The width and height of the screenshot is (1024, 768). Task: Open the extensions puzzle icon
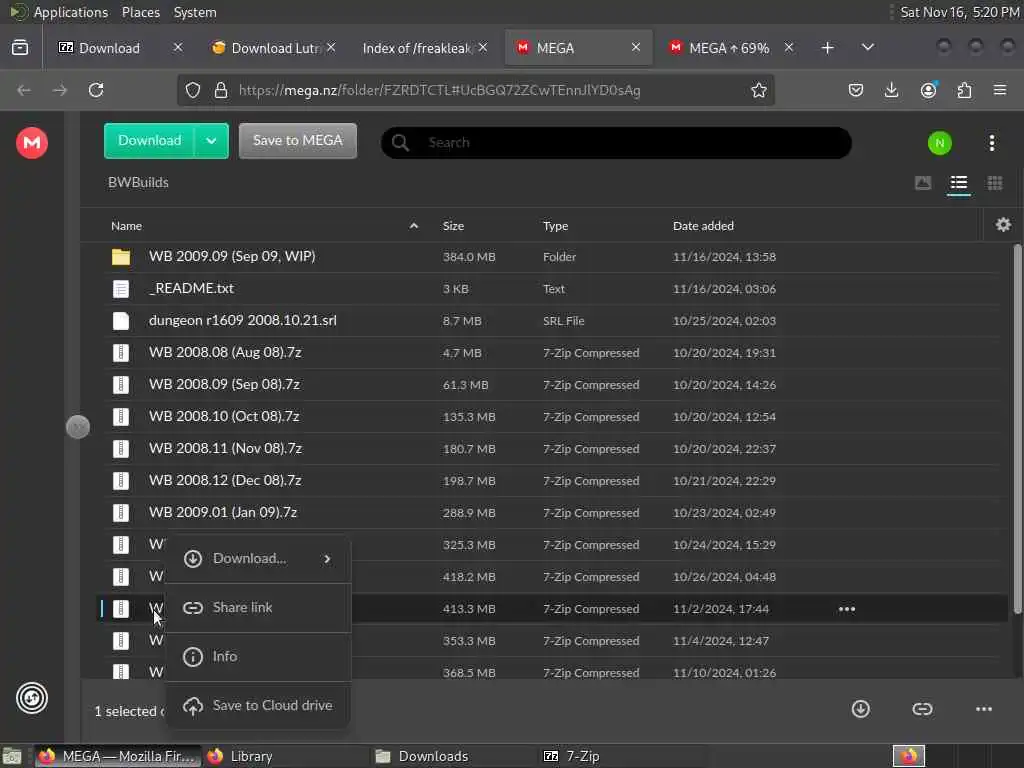964,90
